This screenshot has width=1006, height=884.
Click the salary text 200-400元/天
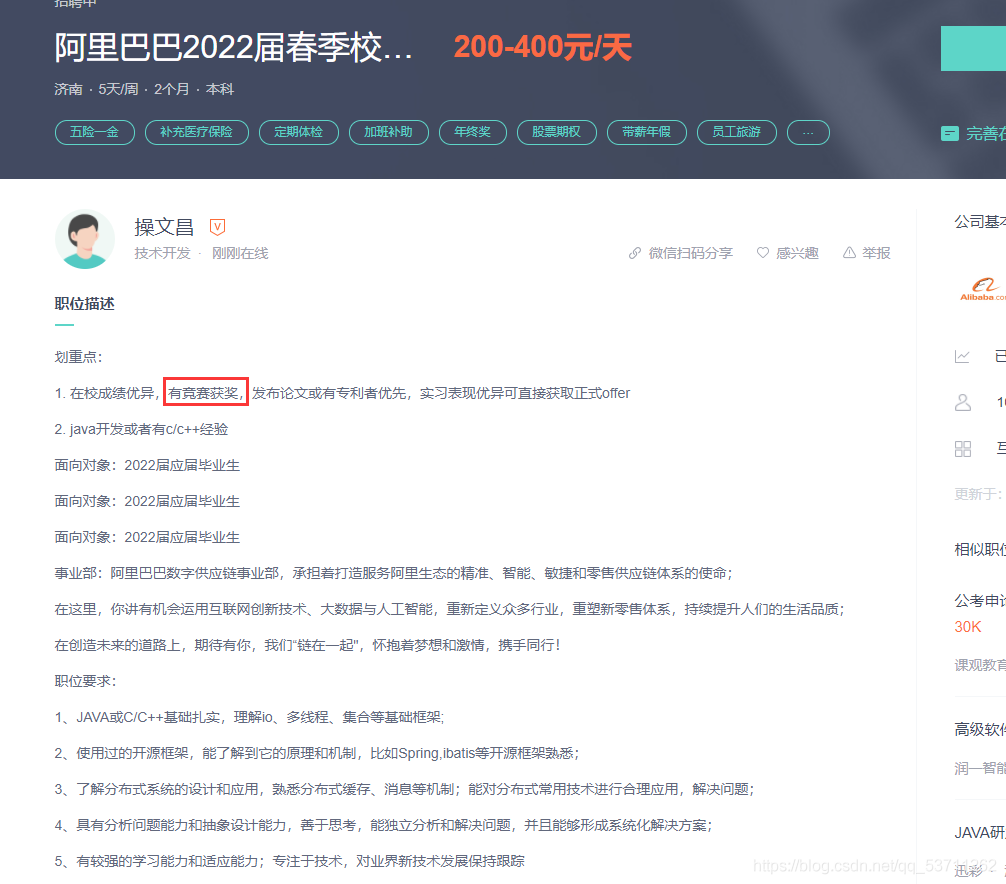point(543,47)
